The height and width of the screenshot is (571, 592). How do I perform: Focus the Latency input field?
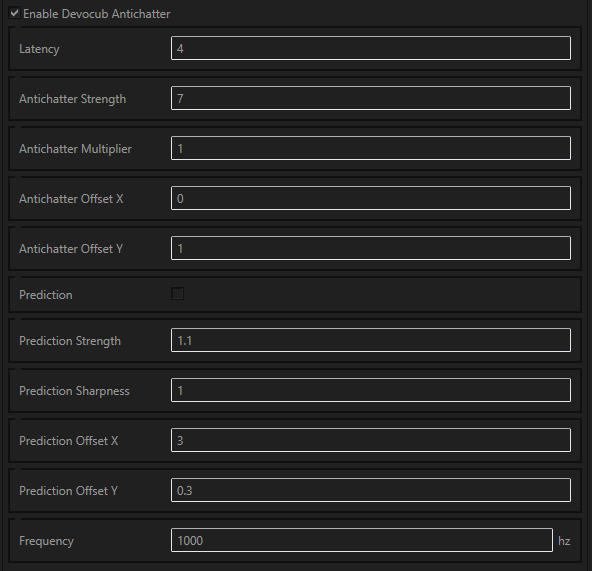click(371, 48)
